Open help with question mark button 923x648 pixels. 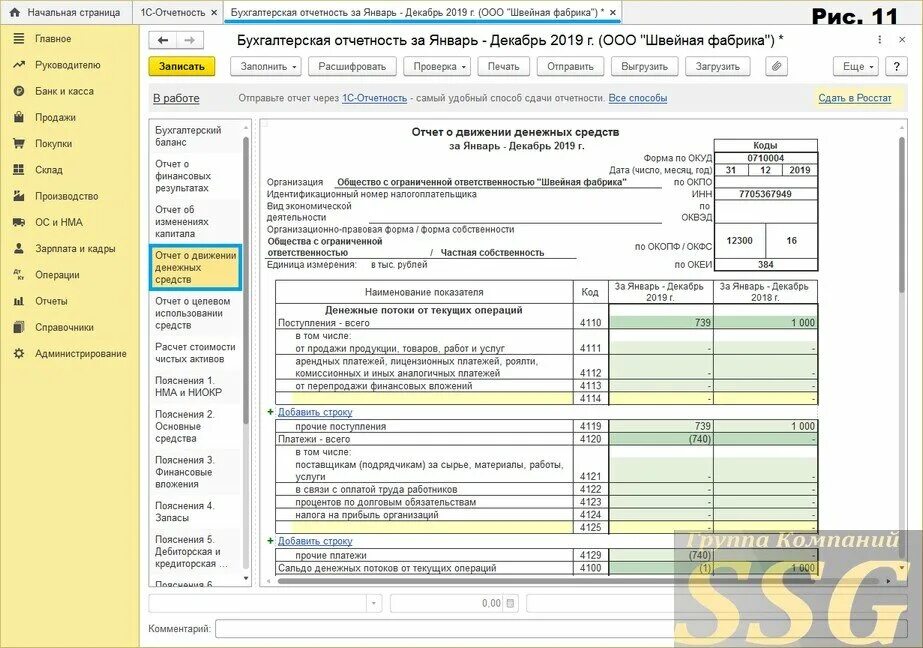tap(897, 67)
